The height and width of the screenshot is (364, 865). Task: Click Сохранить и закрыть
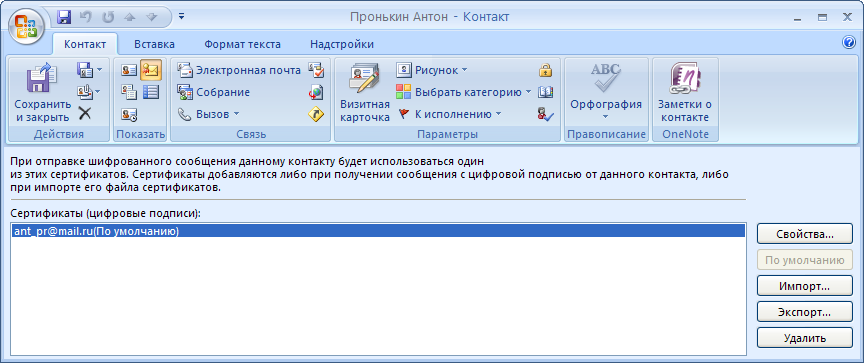click(x=42, y=92)
